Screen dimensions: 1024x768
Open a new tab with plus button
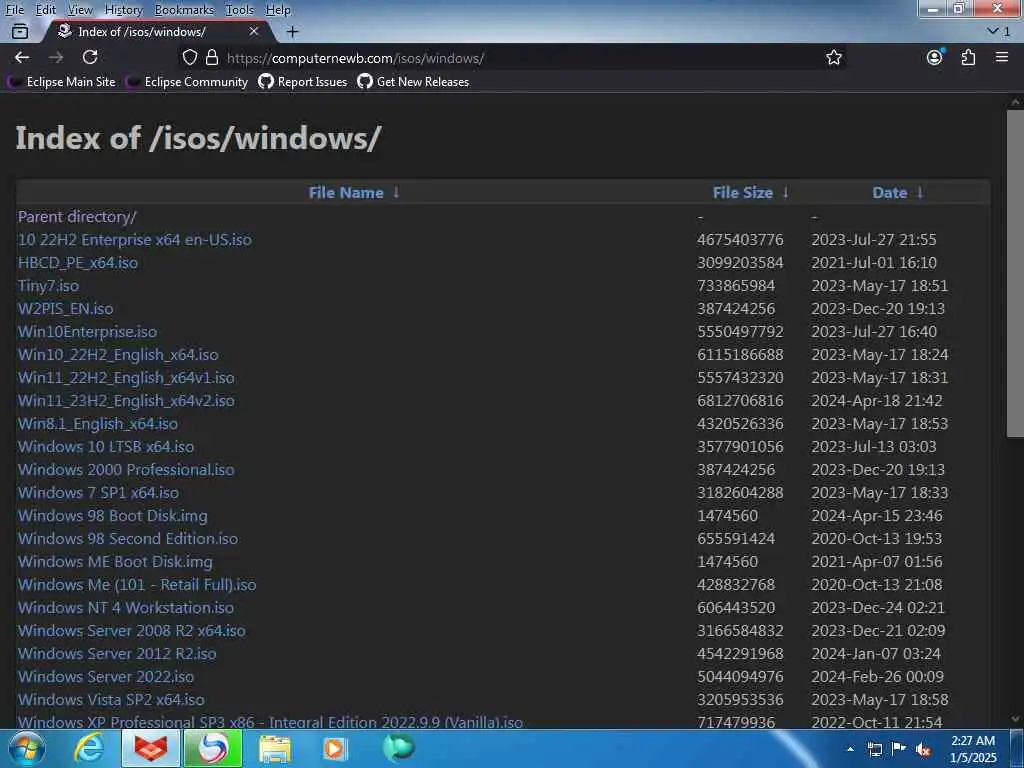click(x=293, y=31)
